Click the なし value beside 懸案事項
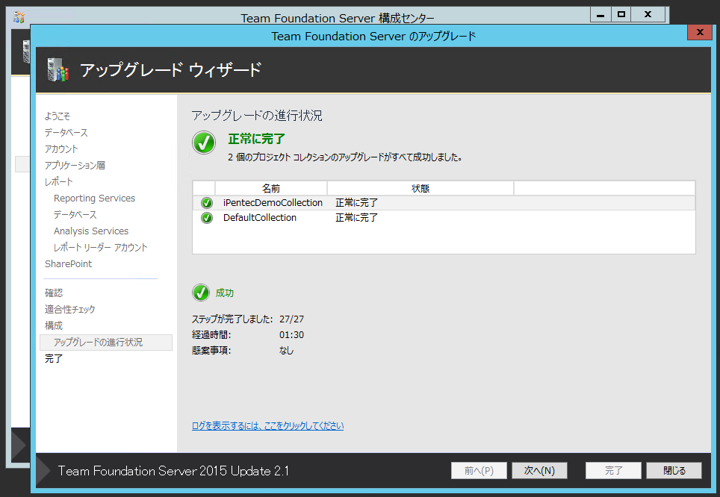The width and height of the screenshot is (720, 497). 286,350
